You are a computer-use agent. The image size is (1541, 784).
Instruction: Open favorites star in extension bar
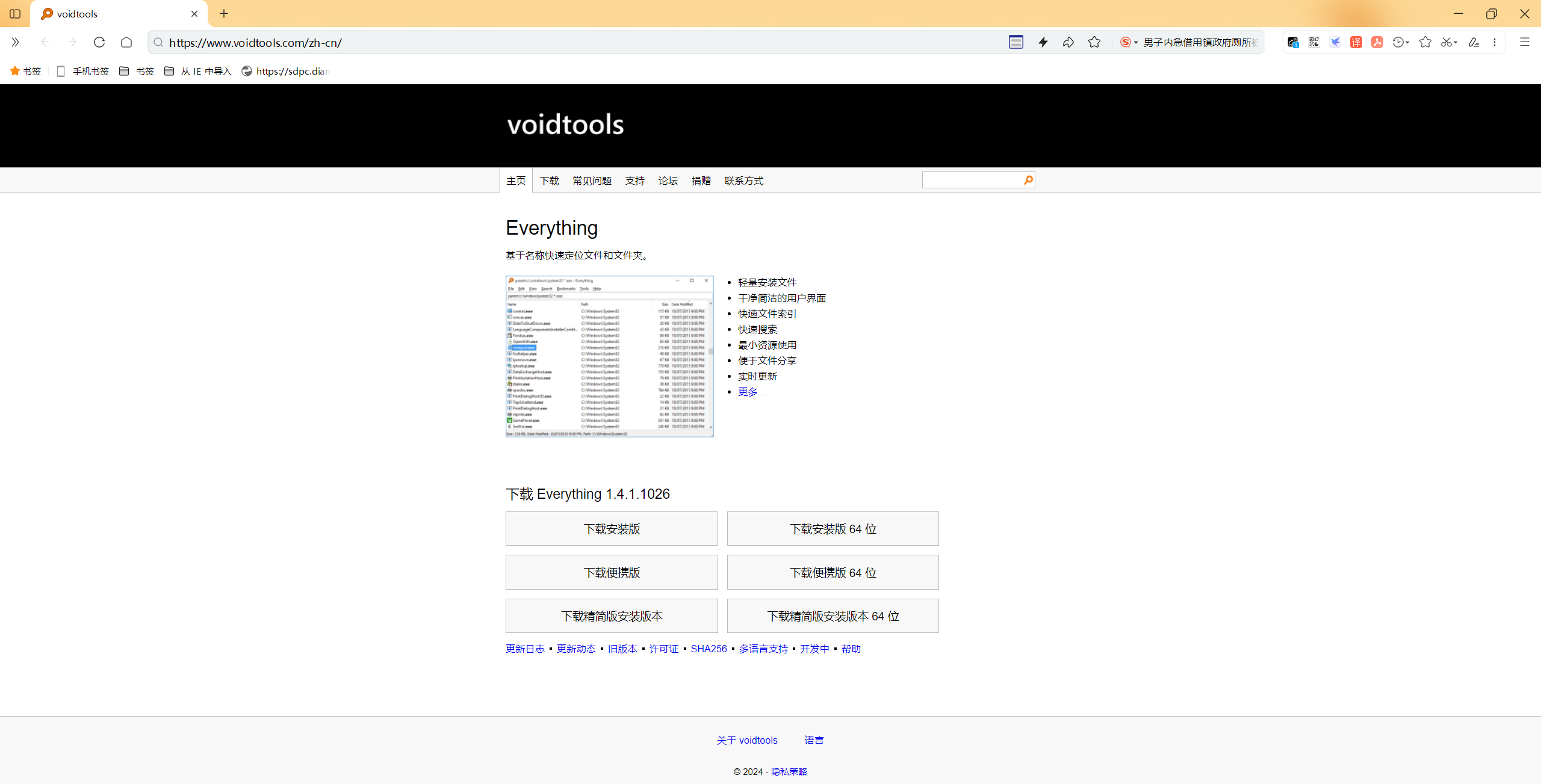click(1425, 42)
